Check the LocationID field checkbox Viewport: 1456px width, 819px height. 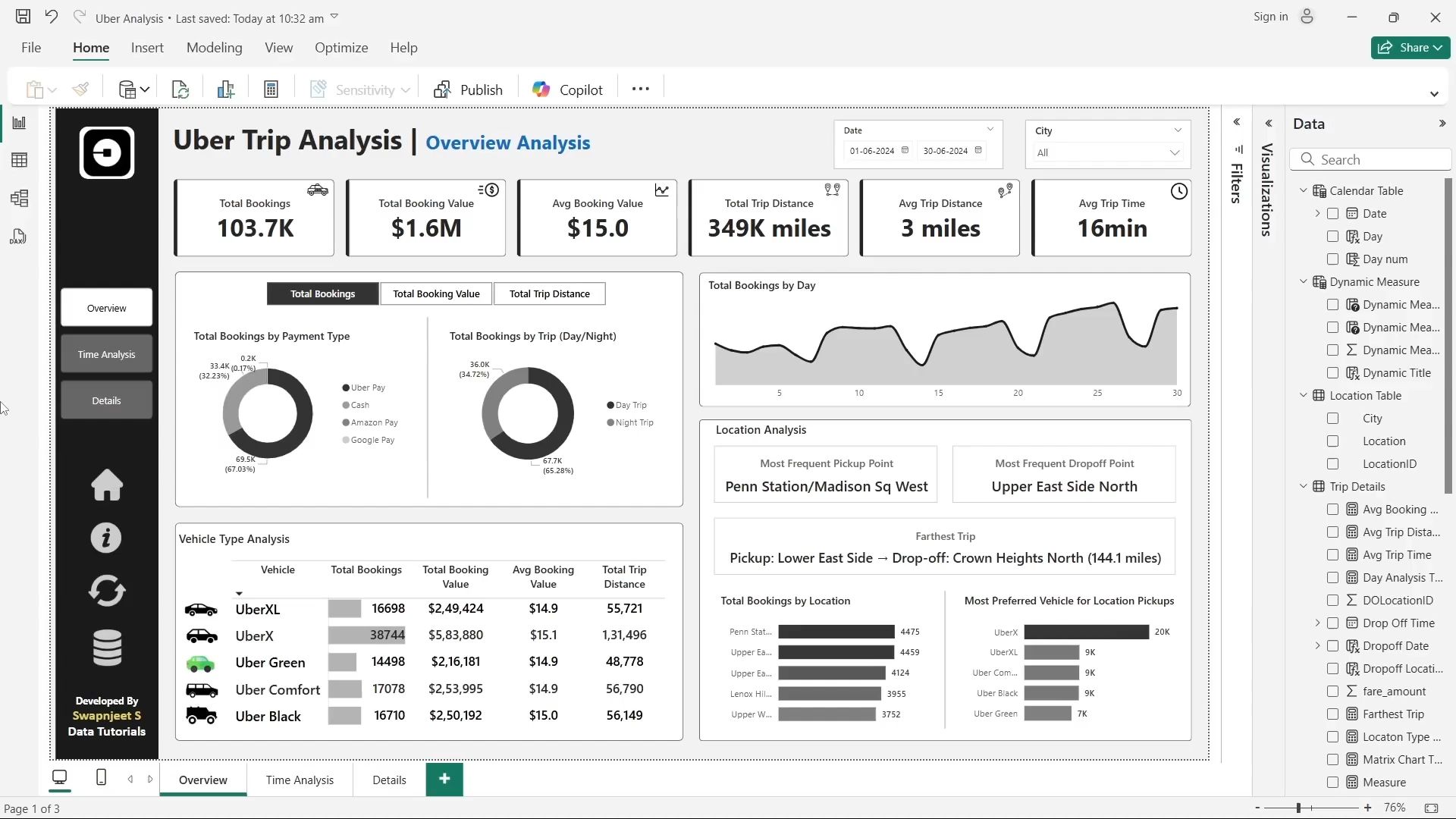click(1332, 464)
